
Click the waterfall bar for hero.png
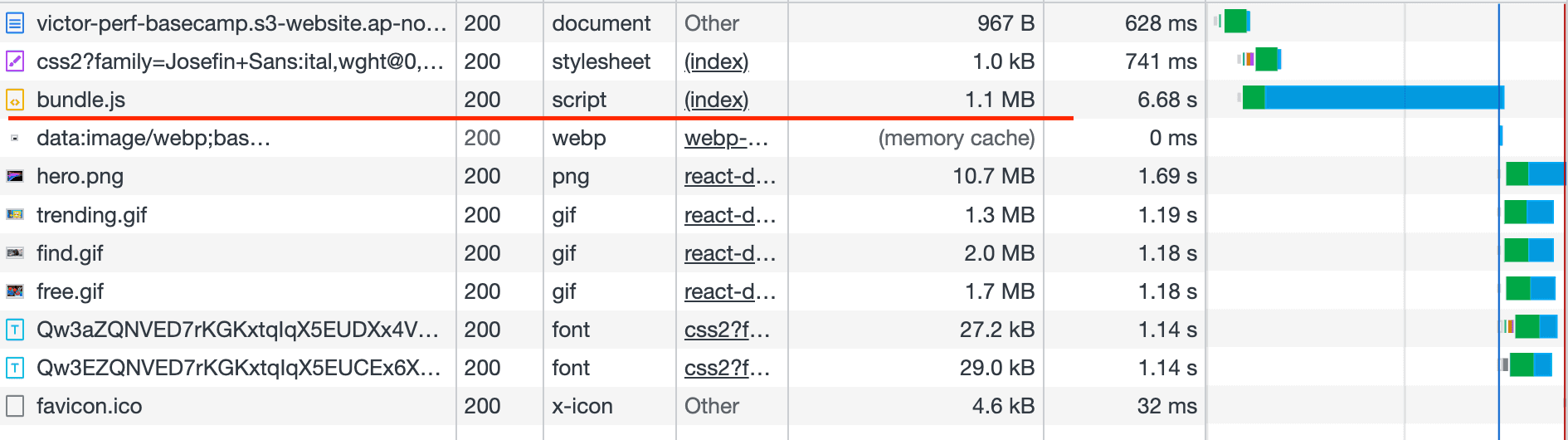pos(1535,174)
